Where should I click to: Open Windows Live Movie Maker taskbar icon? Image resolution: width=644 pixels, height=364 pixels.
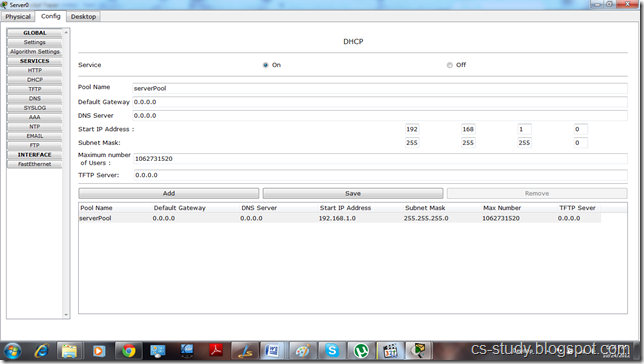pos(390,351)
